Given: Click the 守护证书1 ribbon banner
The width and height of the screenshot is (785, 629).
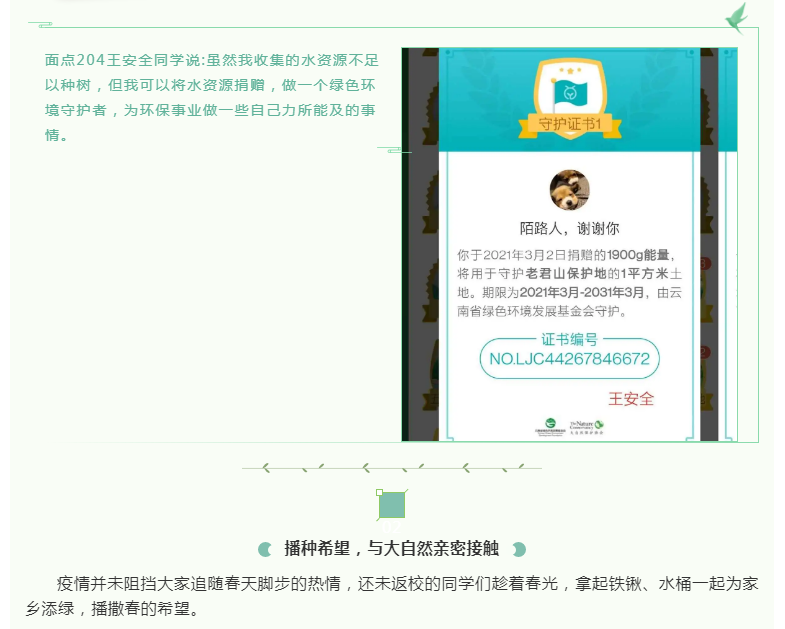Looking at the screenshot, I should tap(568, 125).
